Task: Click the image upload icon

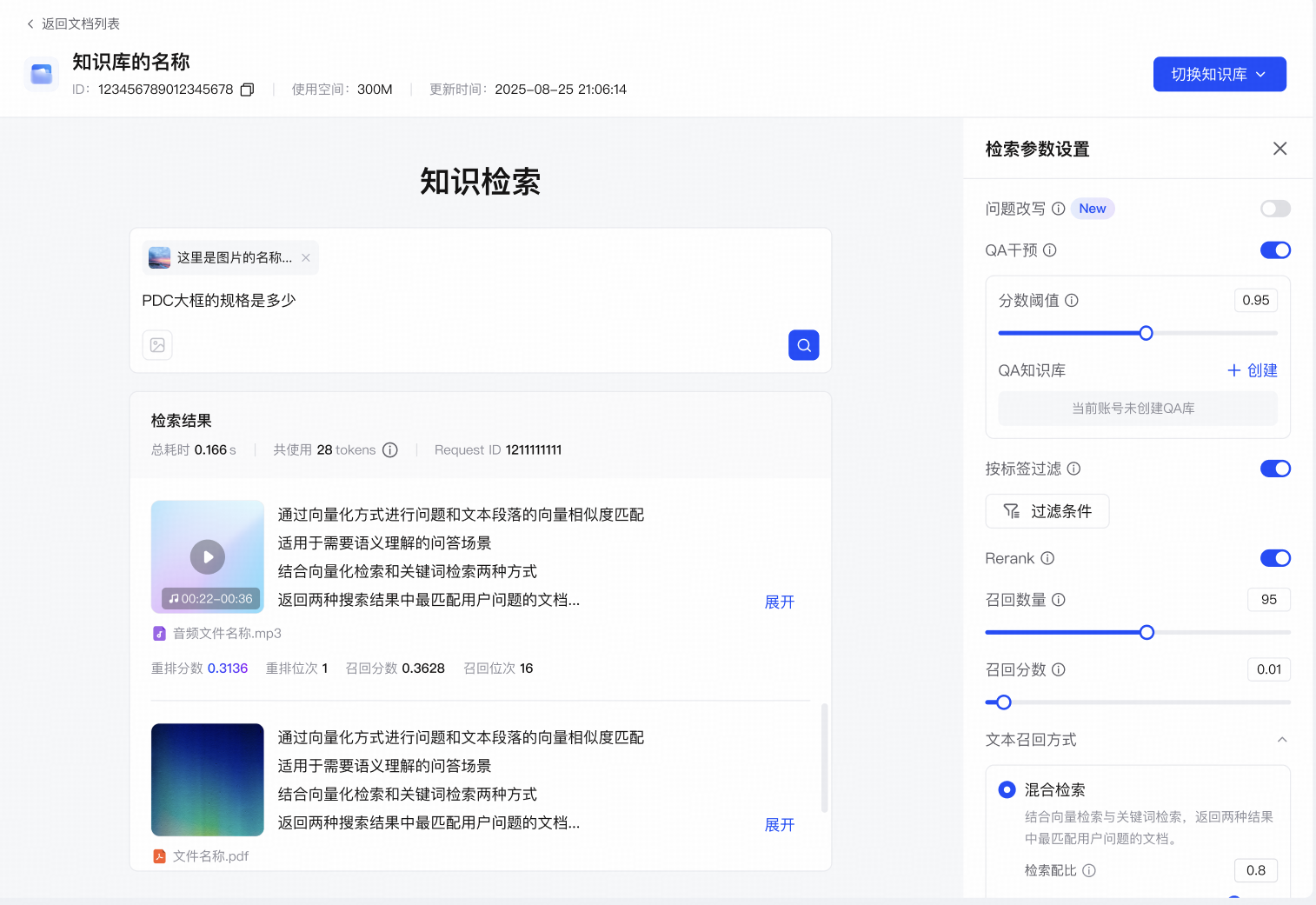Action: coord(157,345)
